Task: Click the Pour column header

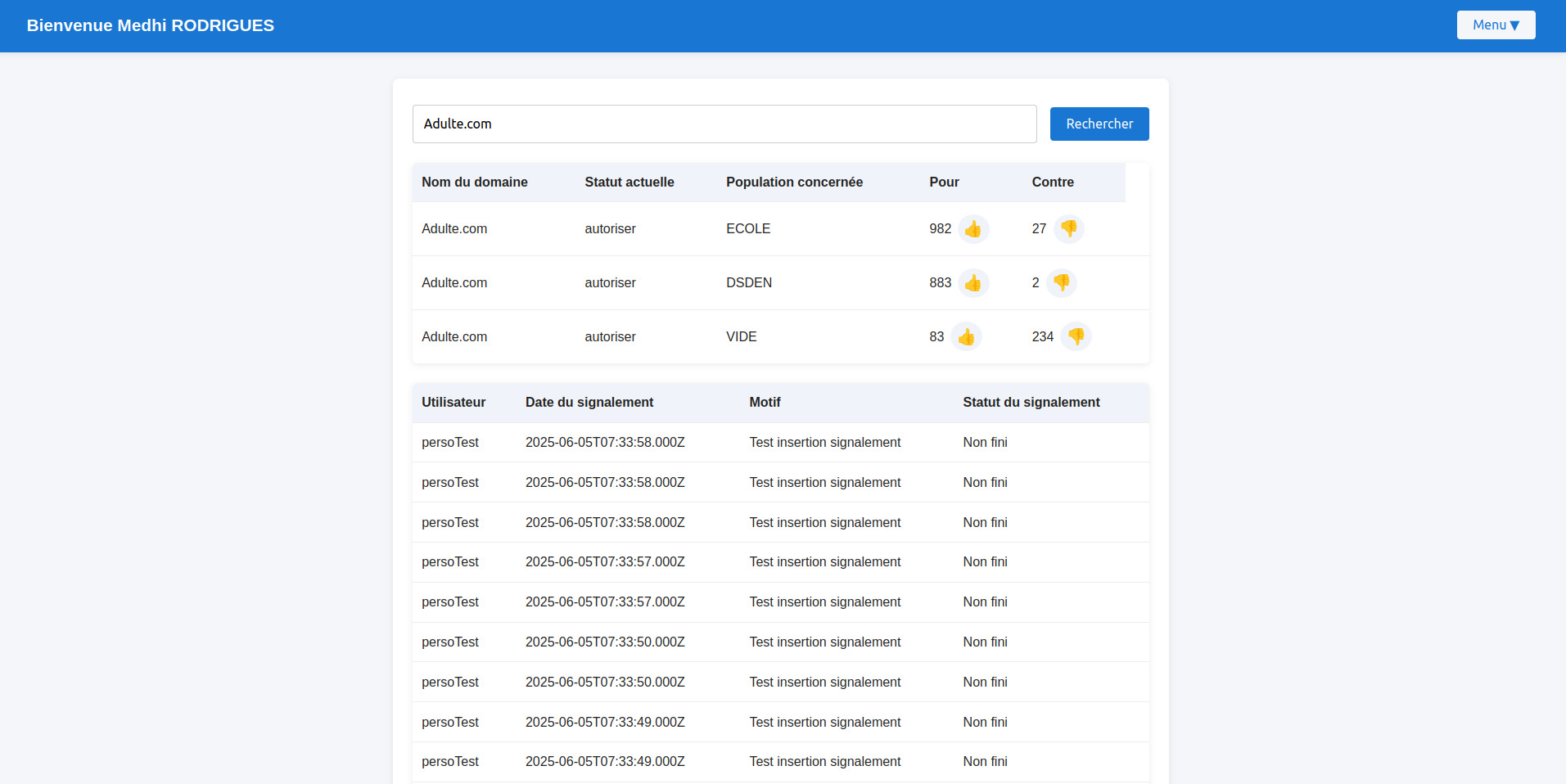Action: (944, 182)
